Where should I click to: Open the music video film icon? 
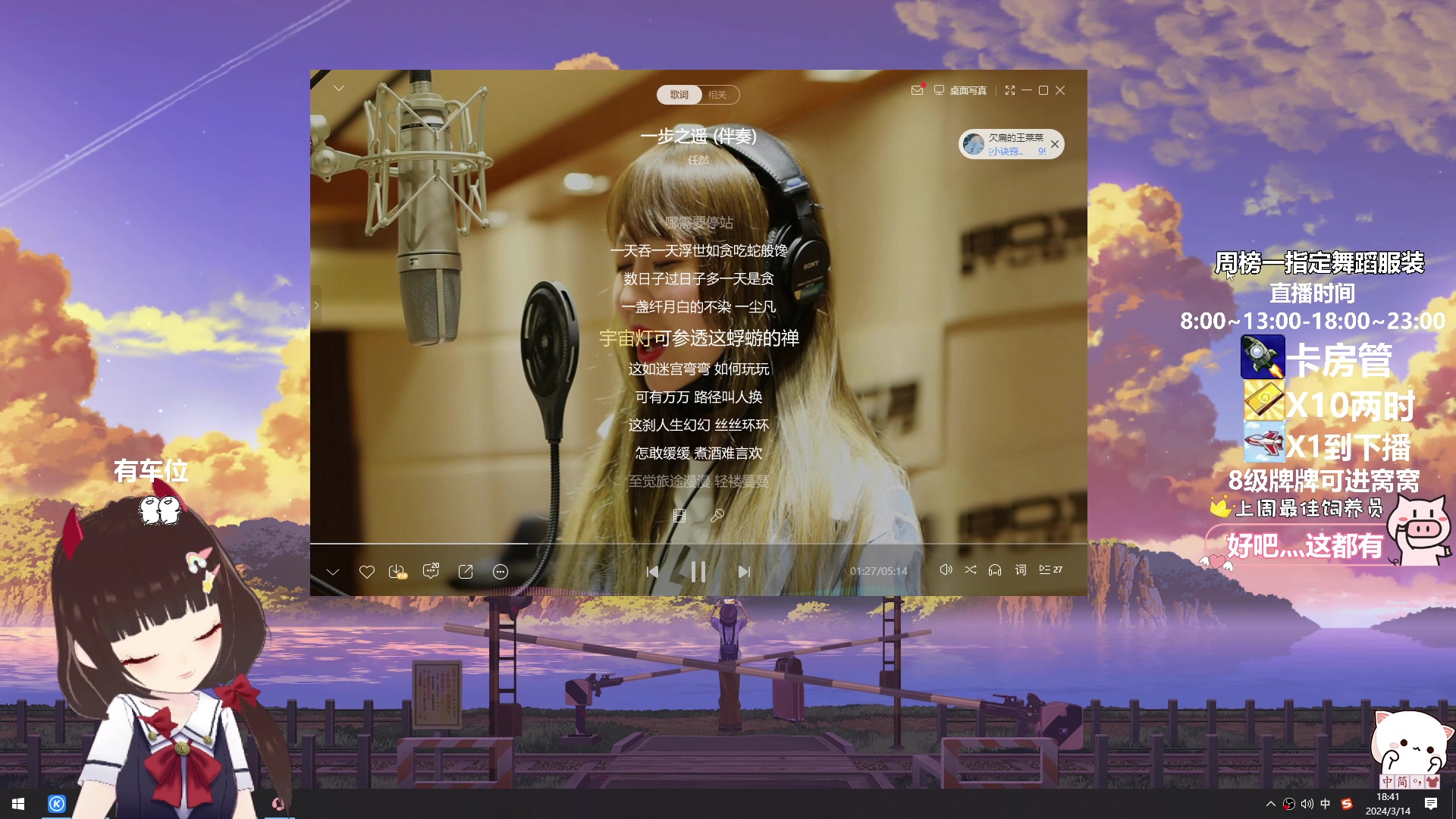[x=679, y=516]
